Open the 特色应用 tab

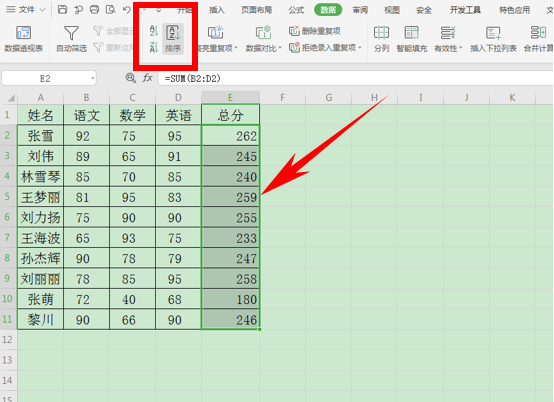click(x=514, y=10)
